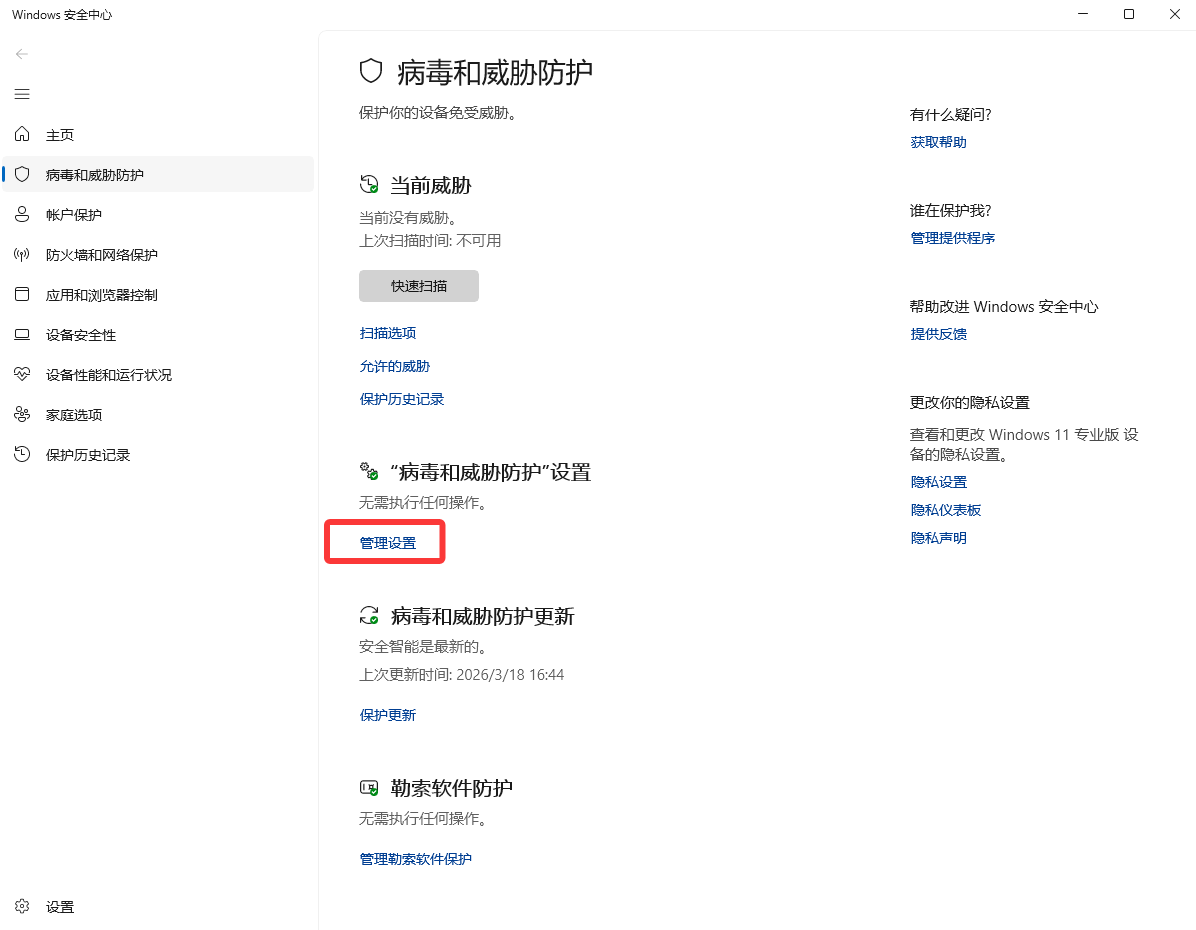Screen dimensions: 1196x930
Task: Click 提供反馈 link
Action: [x=938, y=334]
